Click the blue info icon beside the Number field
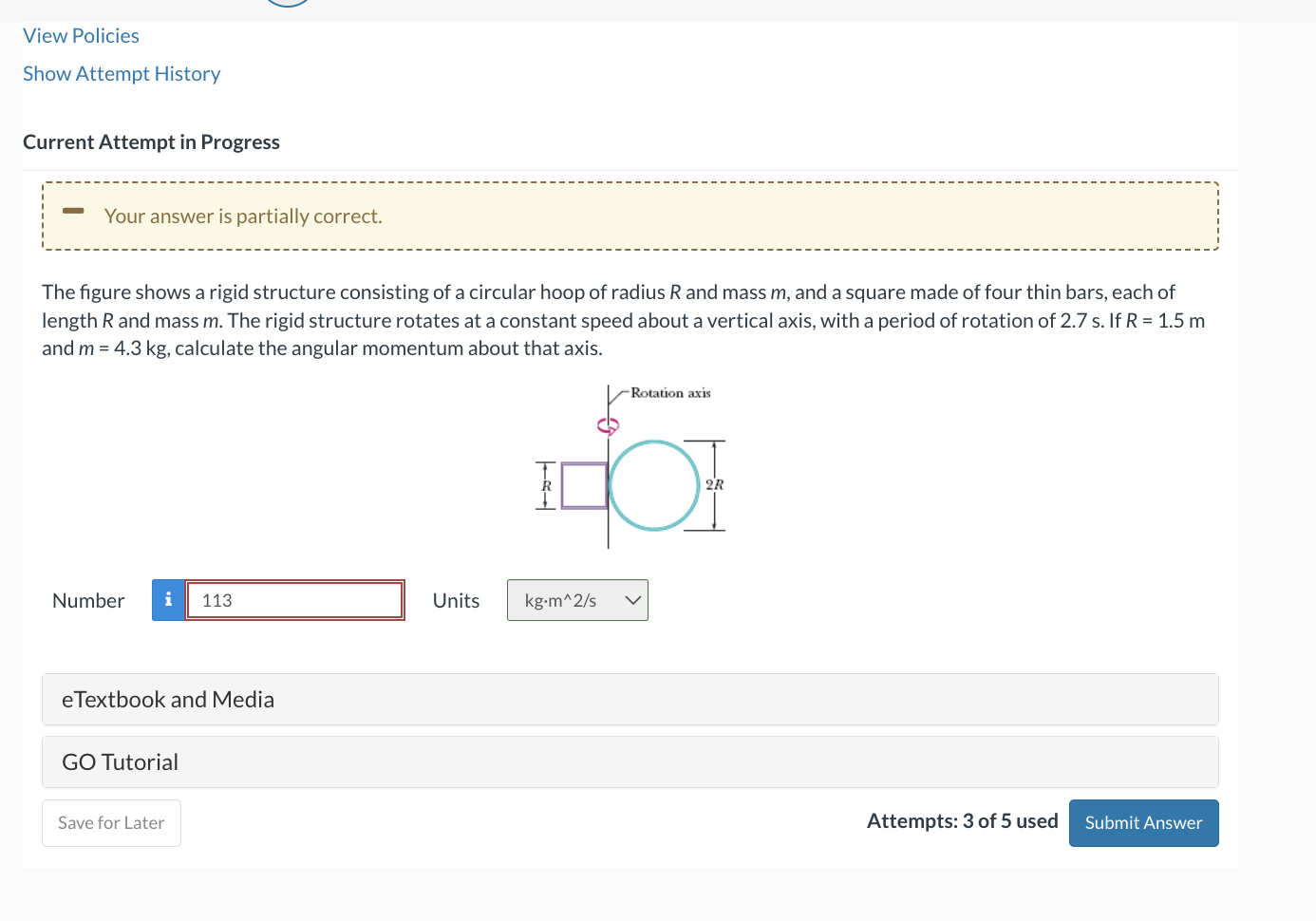This screenshot has height=921, width=1316. coord(168,600)
